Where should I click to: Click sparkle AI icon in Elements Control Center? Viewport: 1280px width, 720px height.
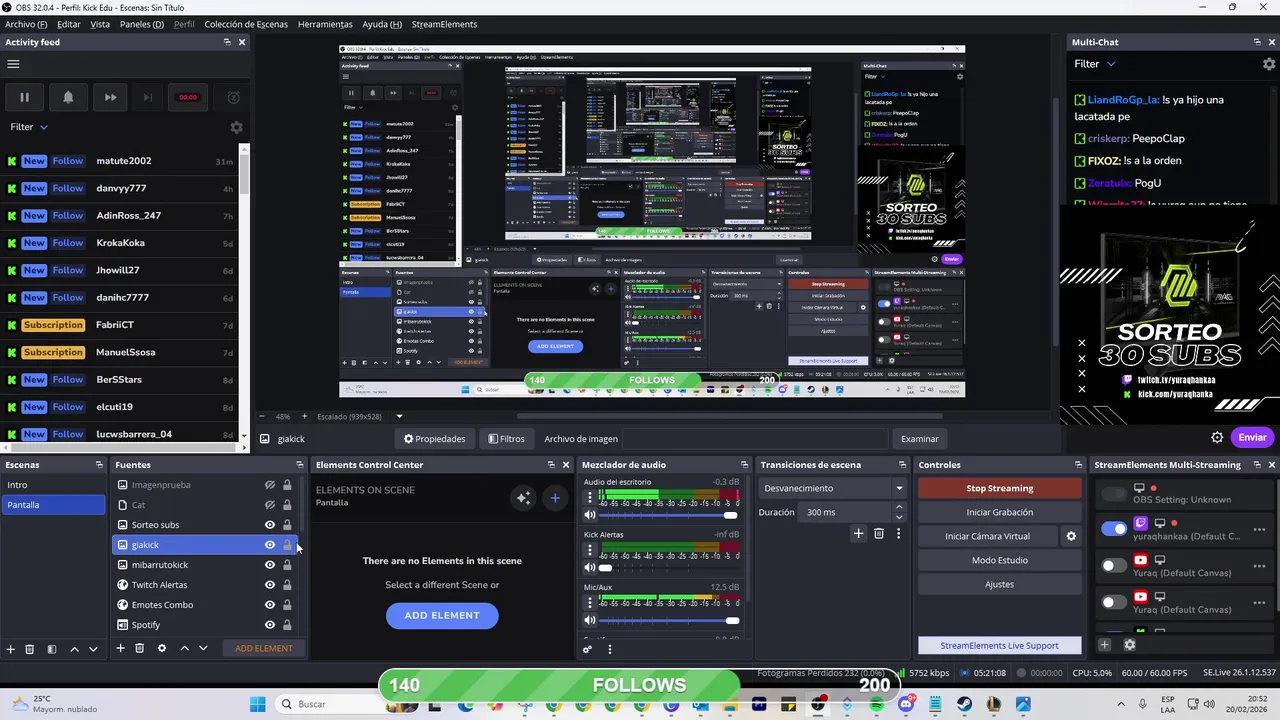[523, 497]
